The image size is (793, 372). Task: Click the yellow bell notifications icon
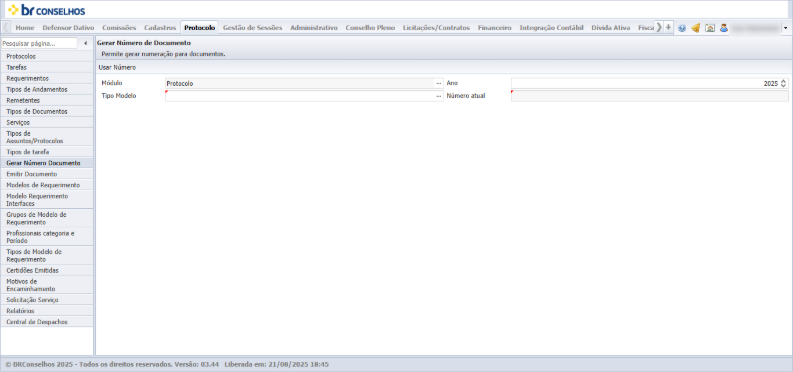(695, 28)
